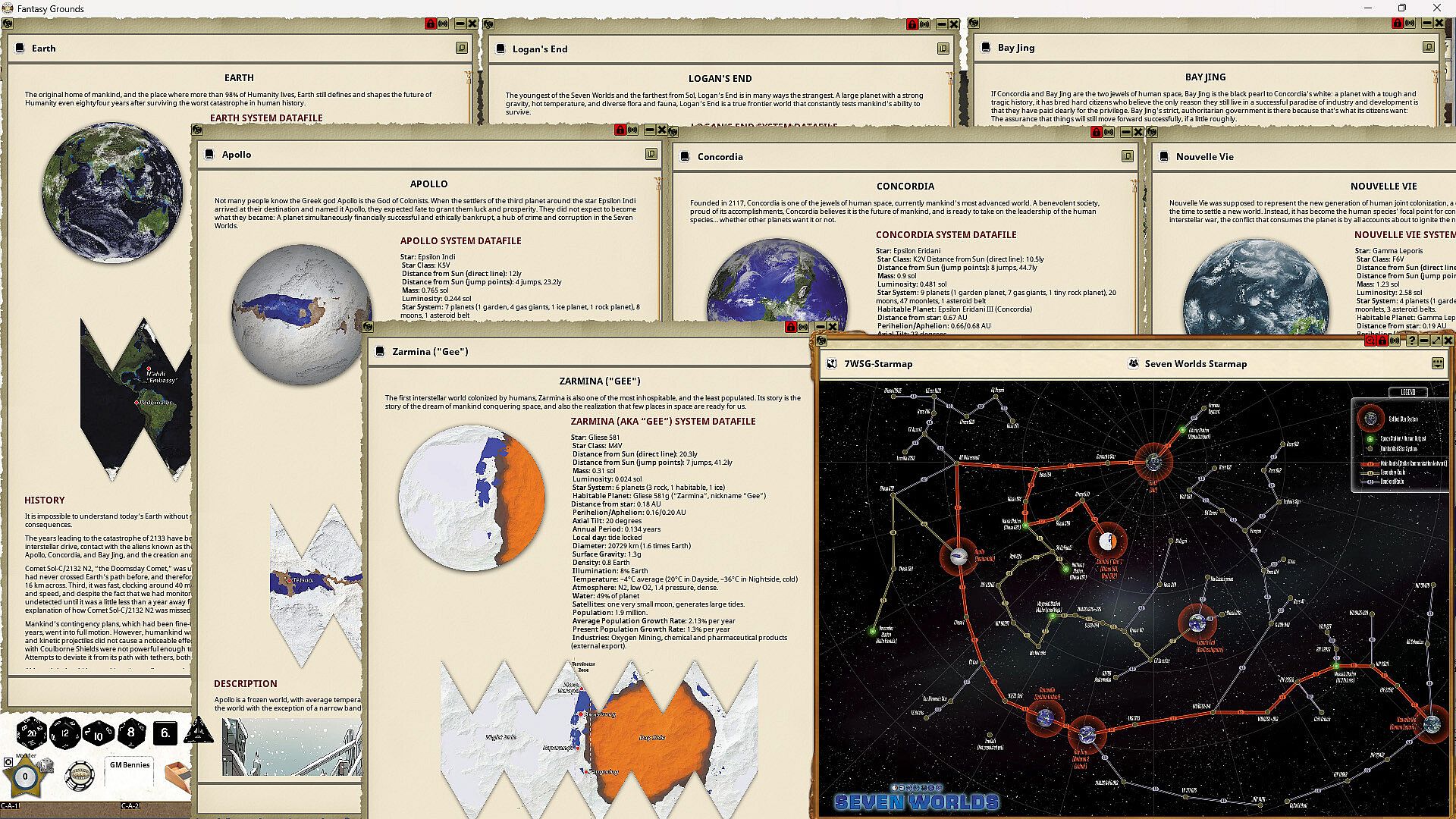The image size is (1456, 819).
Task: Click the red zoom icon on Starmap window
Action: pos(1370,340)
